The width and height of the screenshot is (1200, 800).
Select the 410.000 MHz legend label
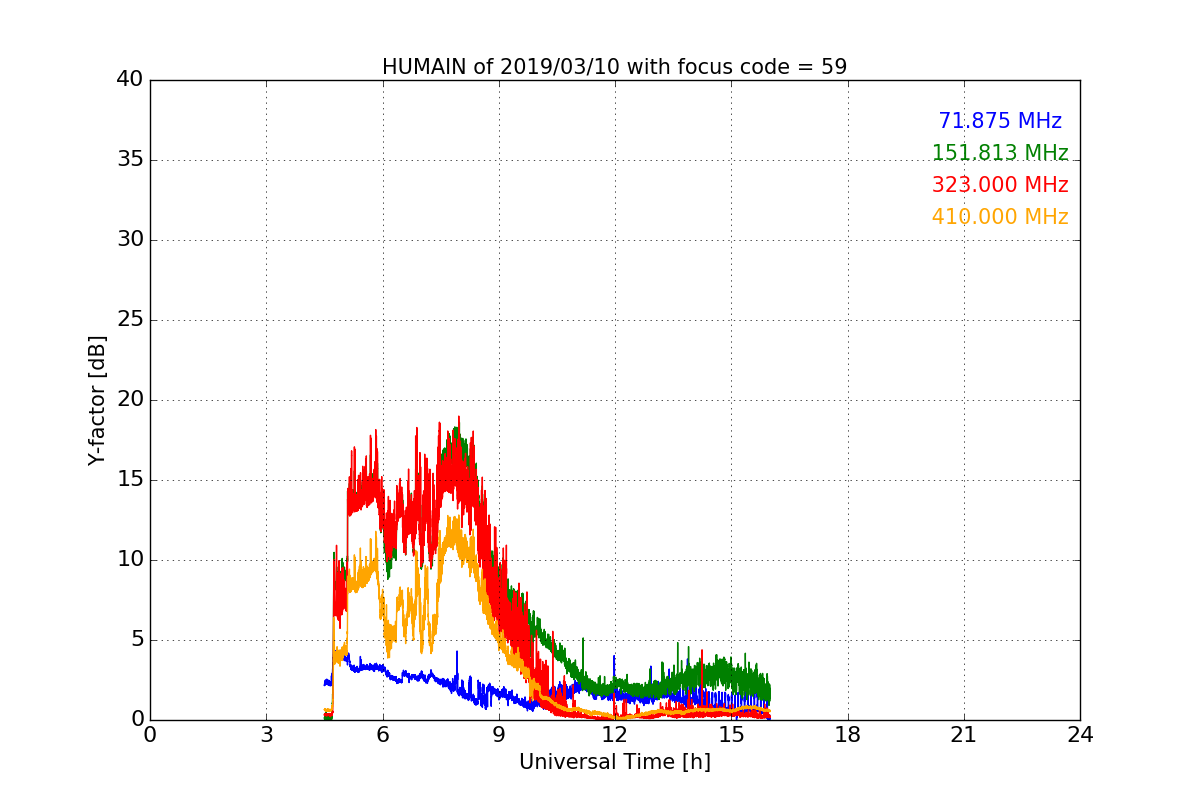tap(1000, 217)
